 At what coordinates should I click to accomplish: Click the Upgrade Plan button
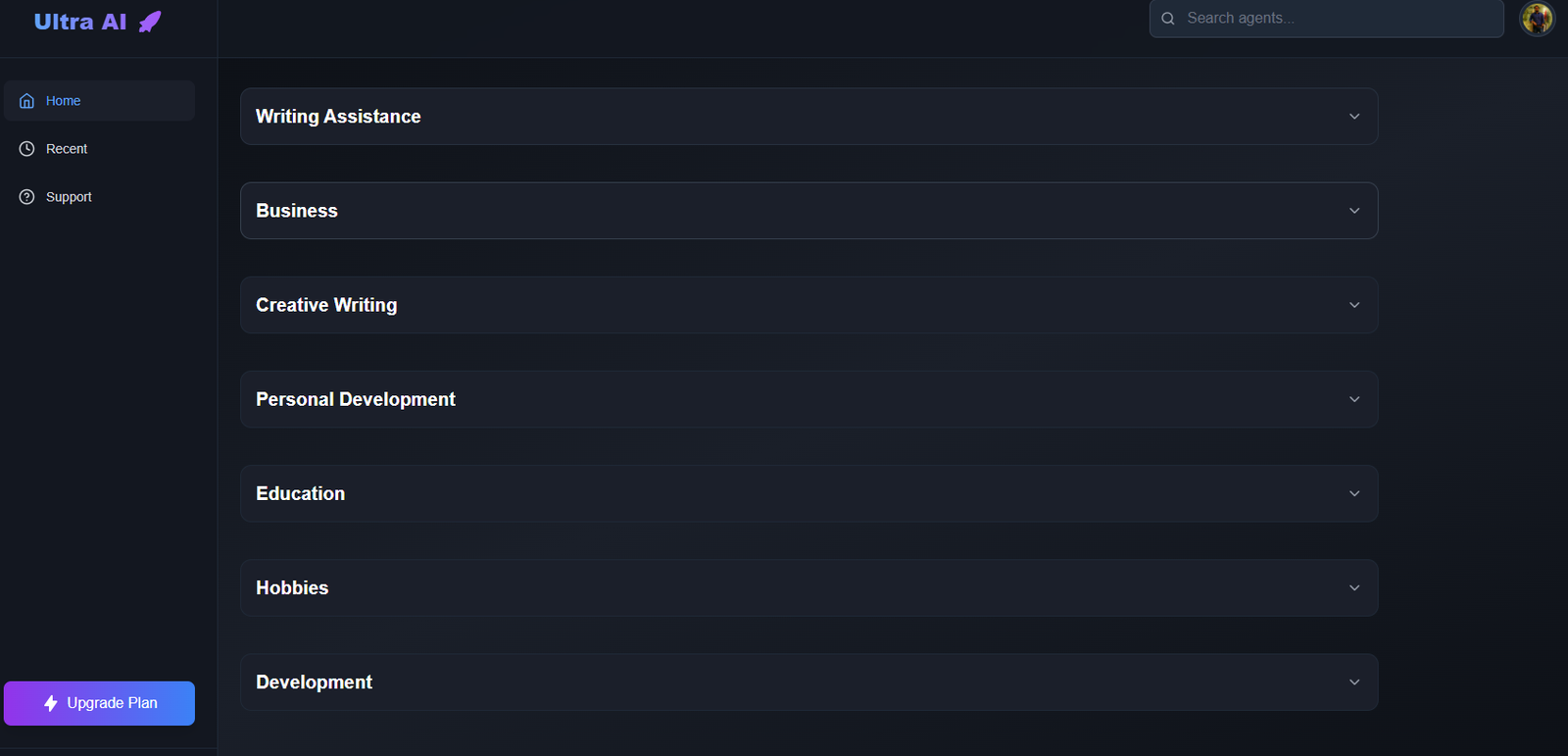tap(99, 703)
